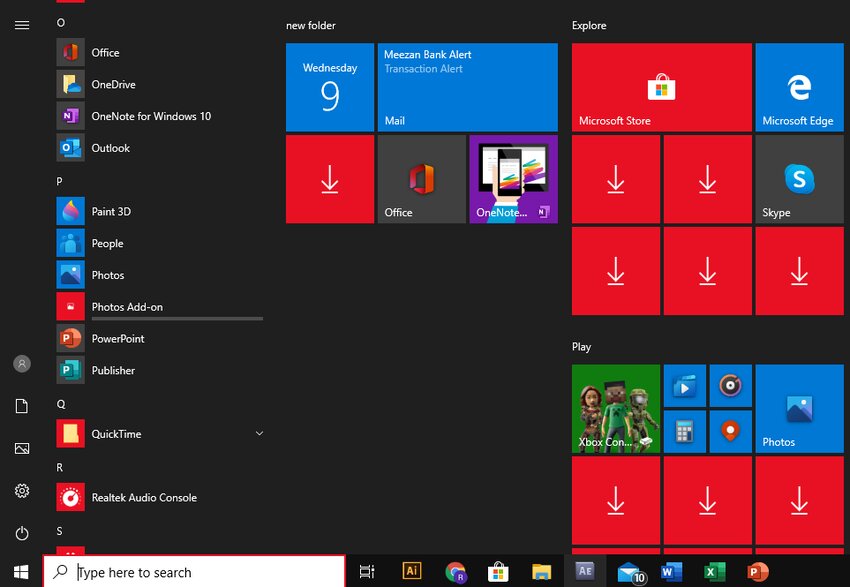Open Excel from the taskbar

tap(714, 572)
